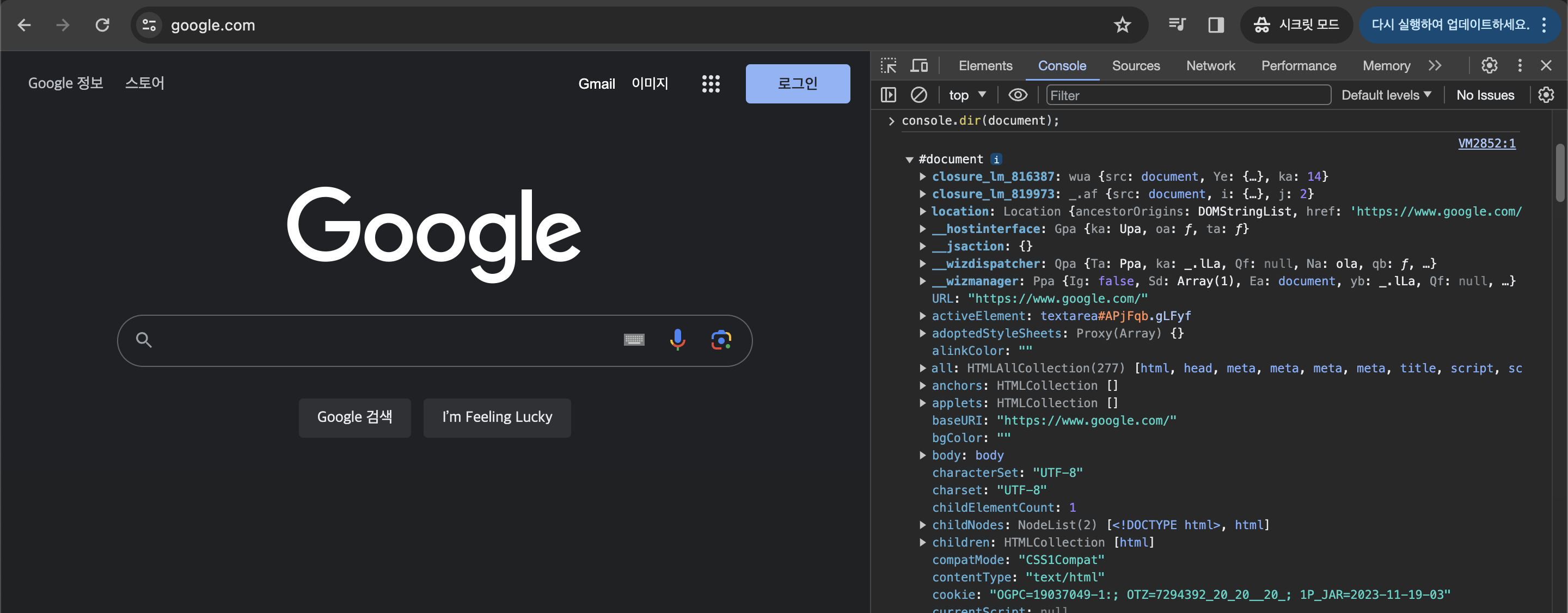Reload the page with the refresh icon

click(x=102, y=25)
